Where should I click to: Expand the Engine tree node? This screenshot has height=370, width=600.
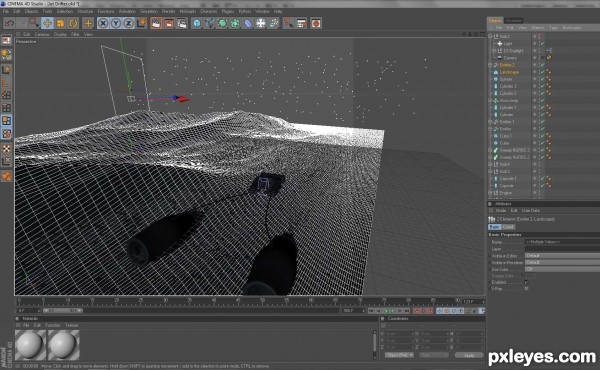click(490, 193)
